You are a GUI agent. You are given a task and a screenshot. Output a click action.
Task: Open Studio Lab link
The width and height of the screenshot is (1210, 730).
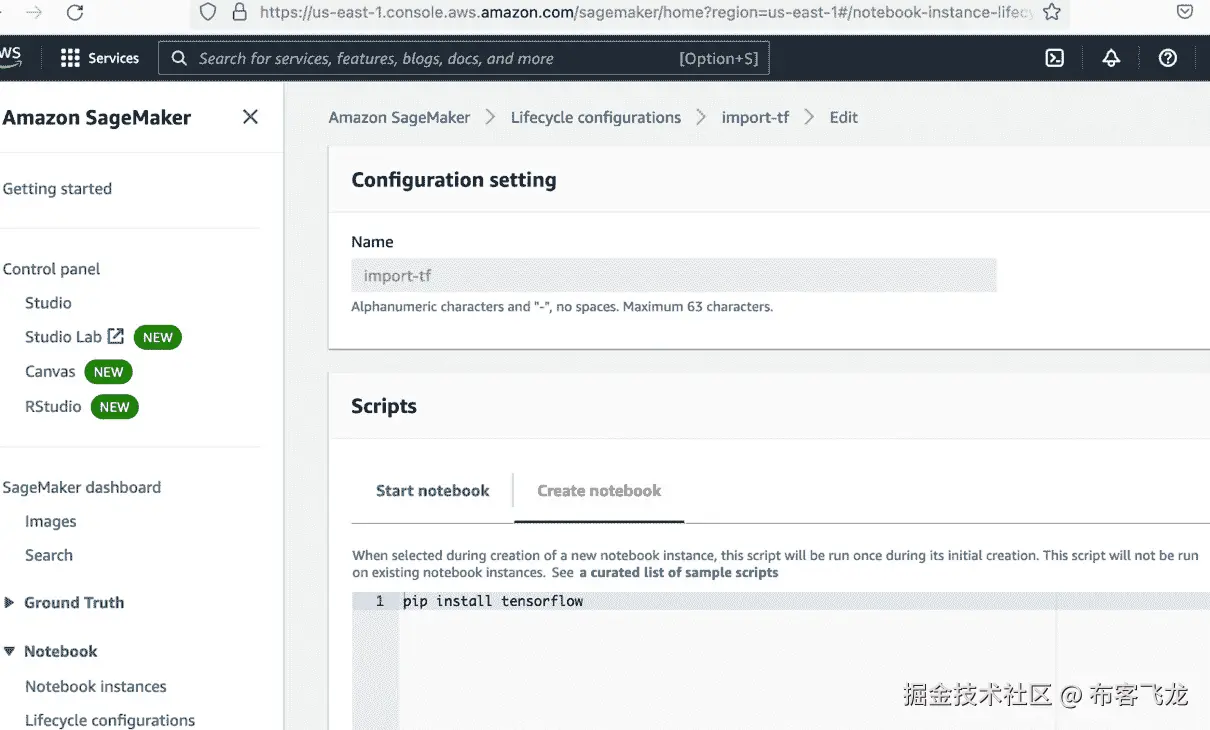[x=63, y=337]
